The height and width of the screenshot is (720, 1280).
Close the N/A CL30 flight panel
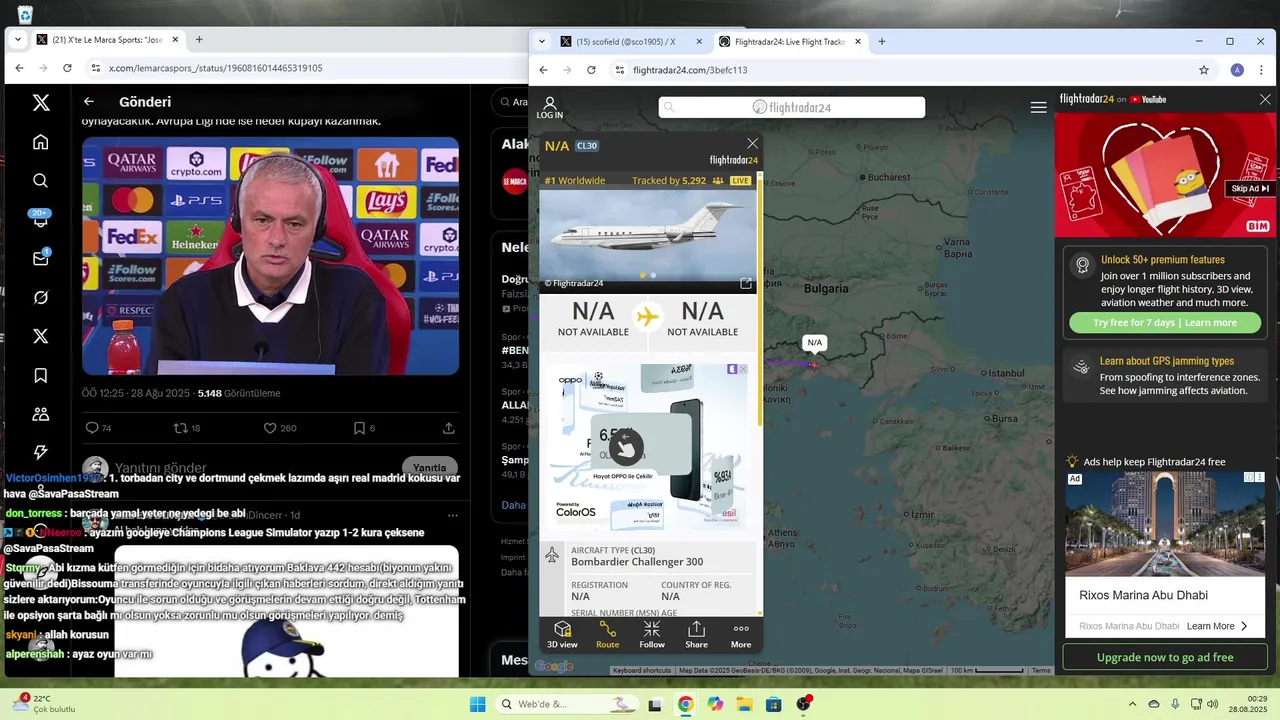tap(753, 144)
